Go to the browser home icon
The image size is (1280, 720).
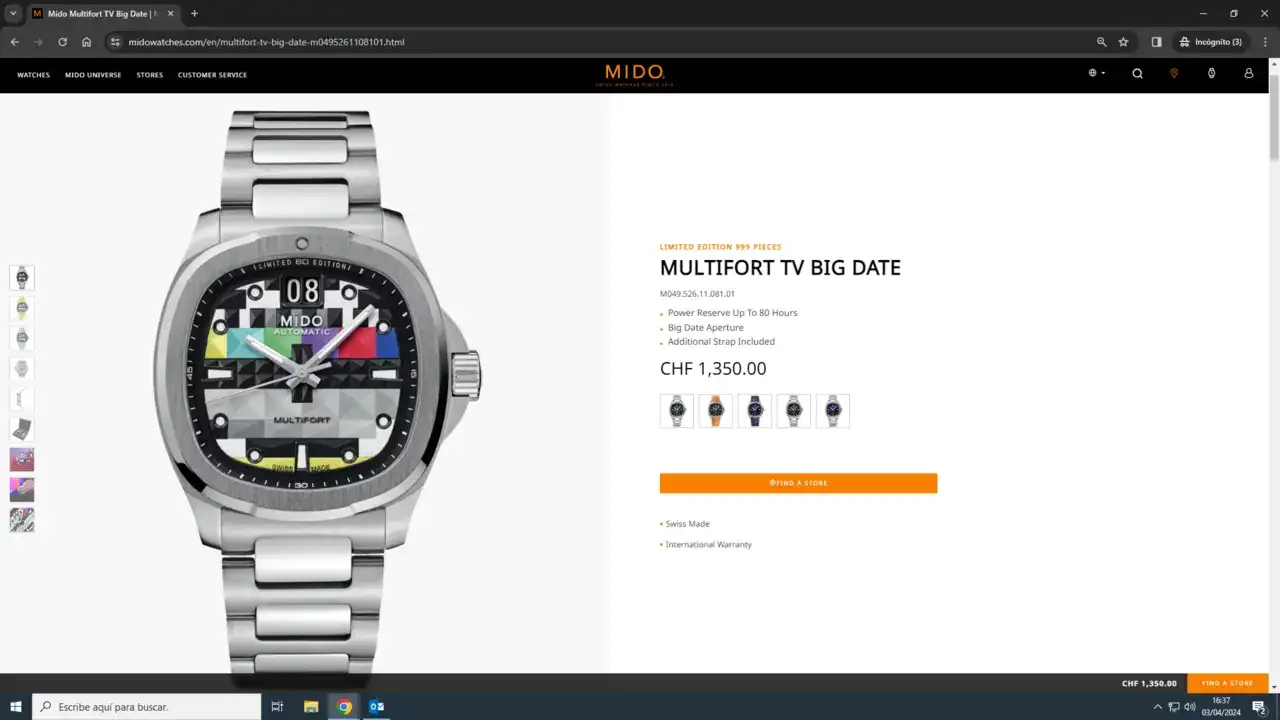[x=87, y=42]
